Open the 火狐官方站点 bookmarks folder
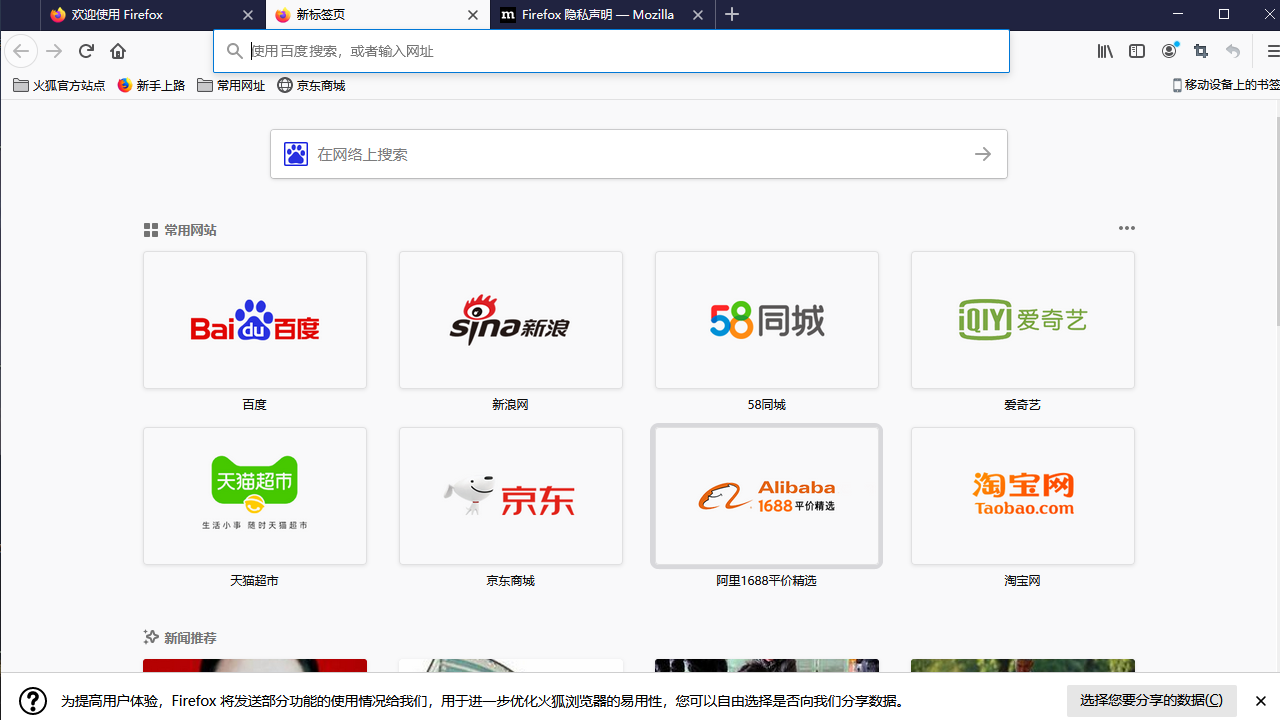 click(54, 85)
